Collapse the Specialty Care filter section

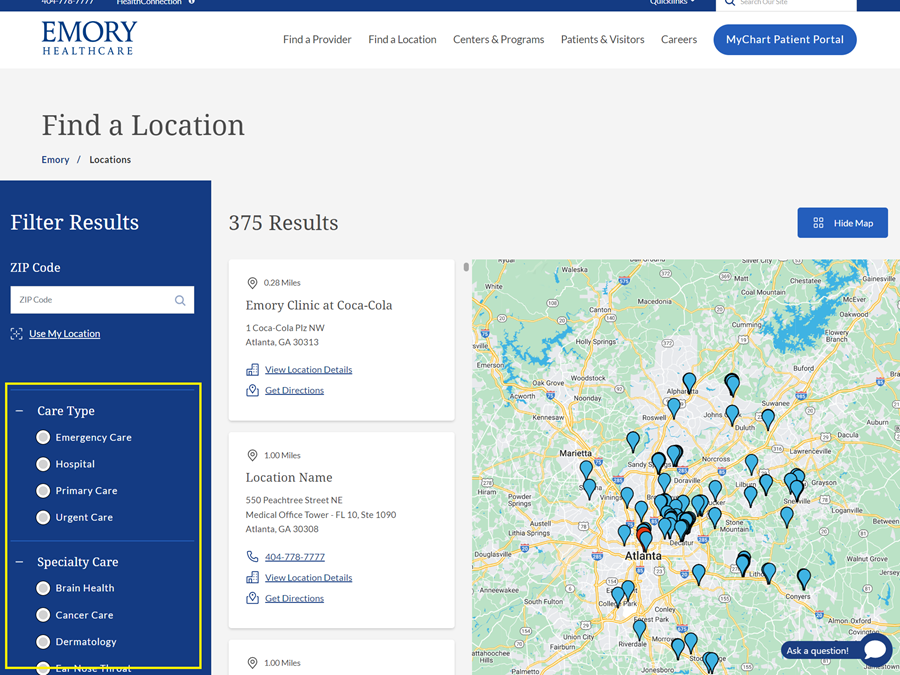[x=20, y=562]
